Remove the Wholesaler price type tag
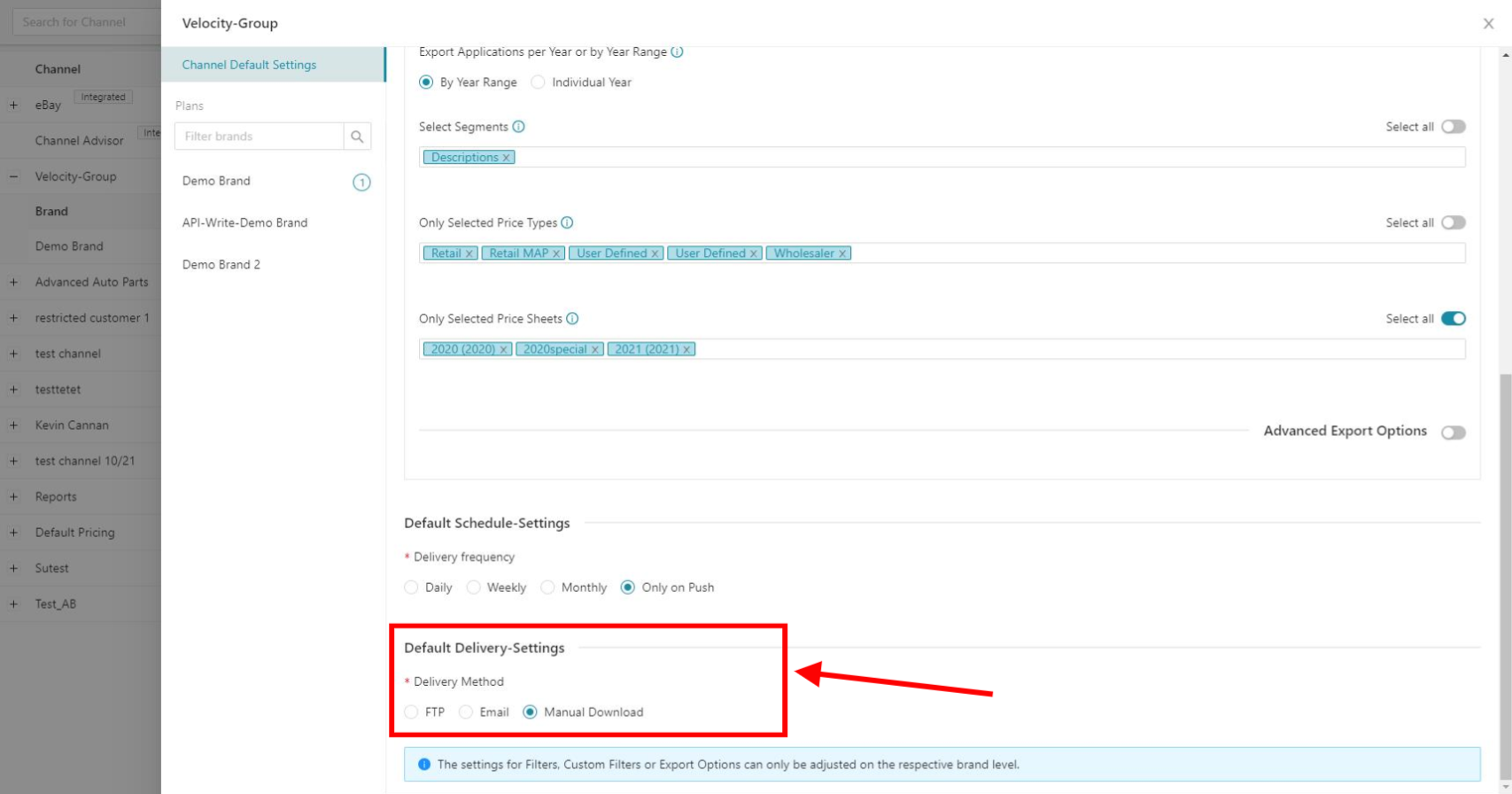 tap(842, 253)
